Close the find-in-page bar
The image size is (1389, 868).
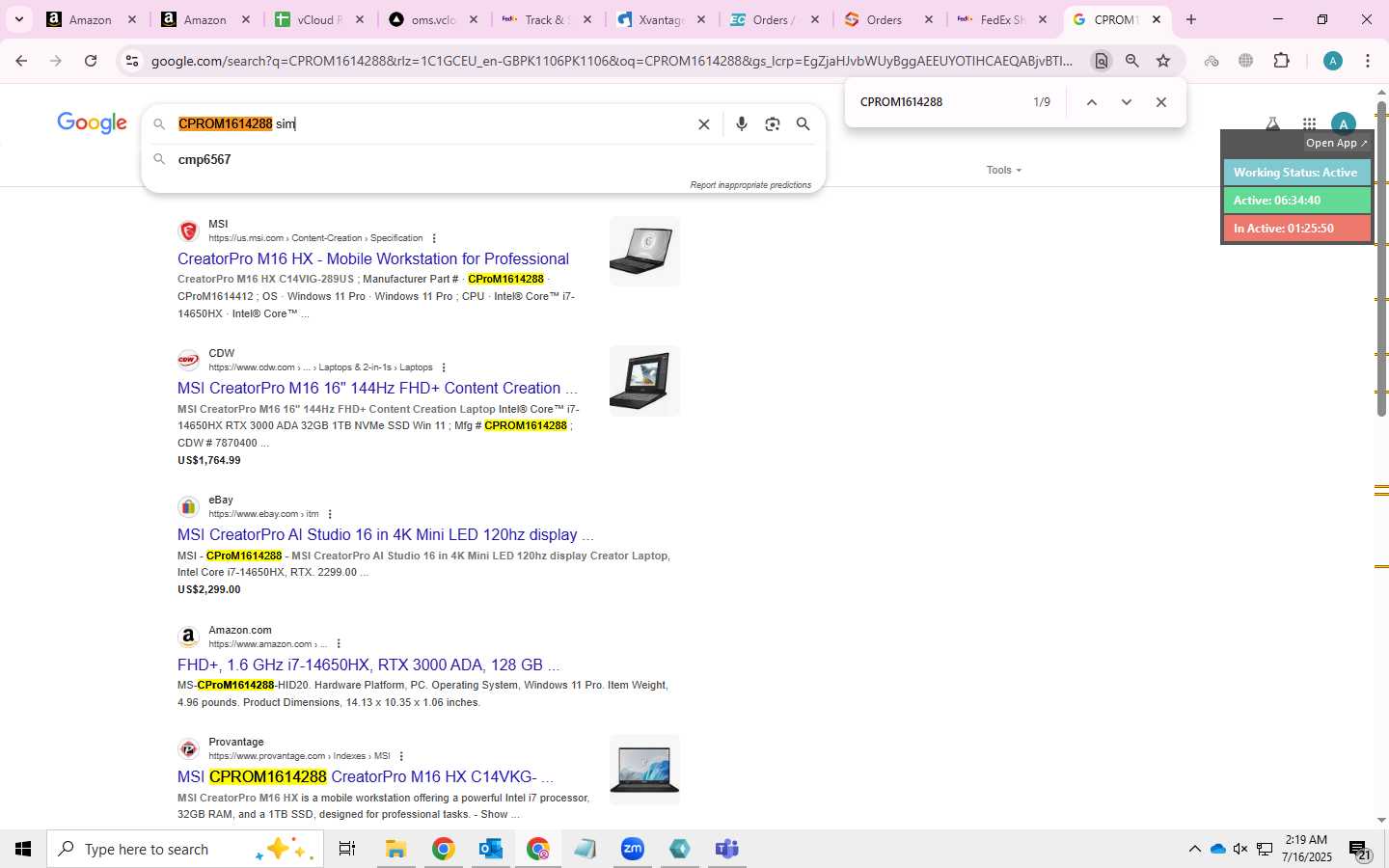point(1160,102)
